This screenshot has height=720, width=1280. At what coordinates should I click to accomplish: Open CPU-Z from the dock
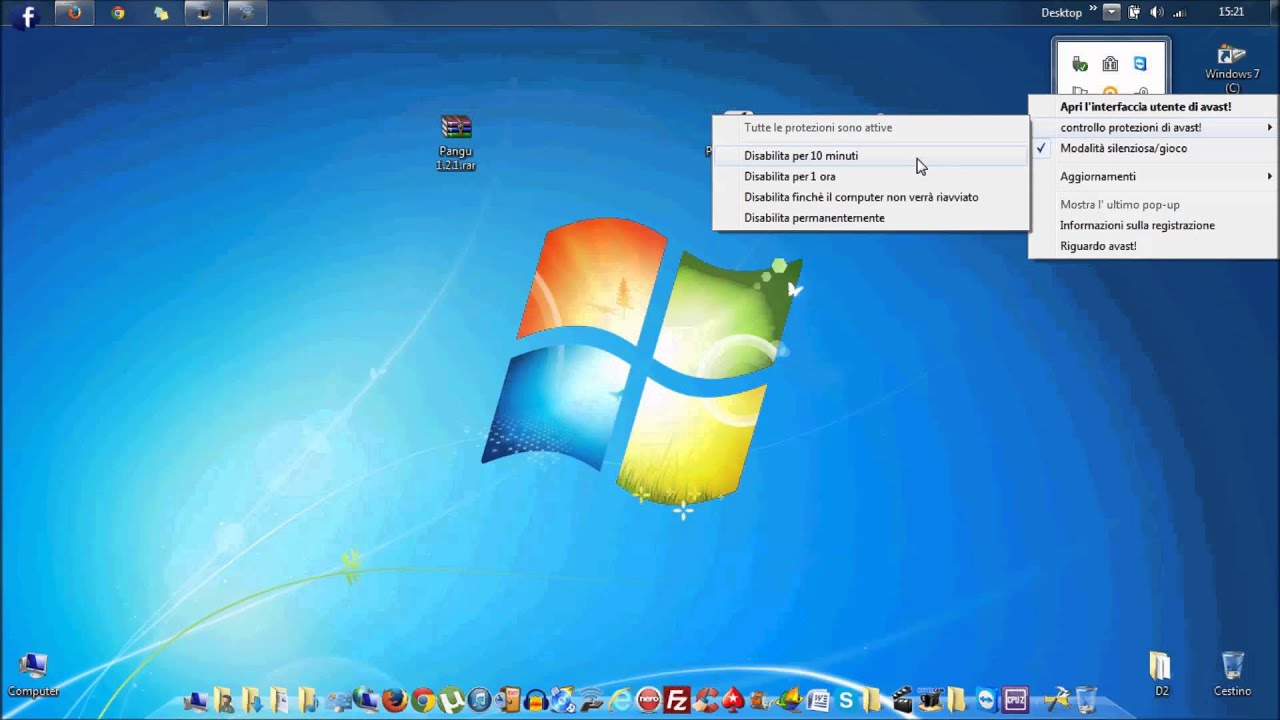click(x=1015, y=699)
